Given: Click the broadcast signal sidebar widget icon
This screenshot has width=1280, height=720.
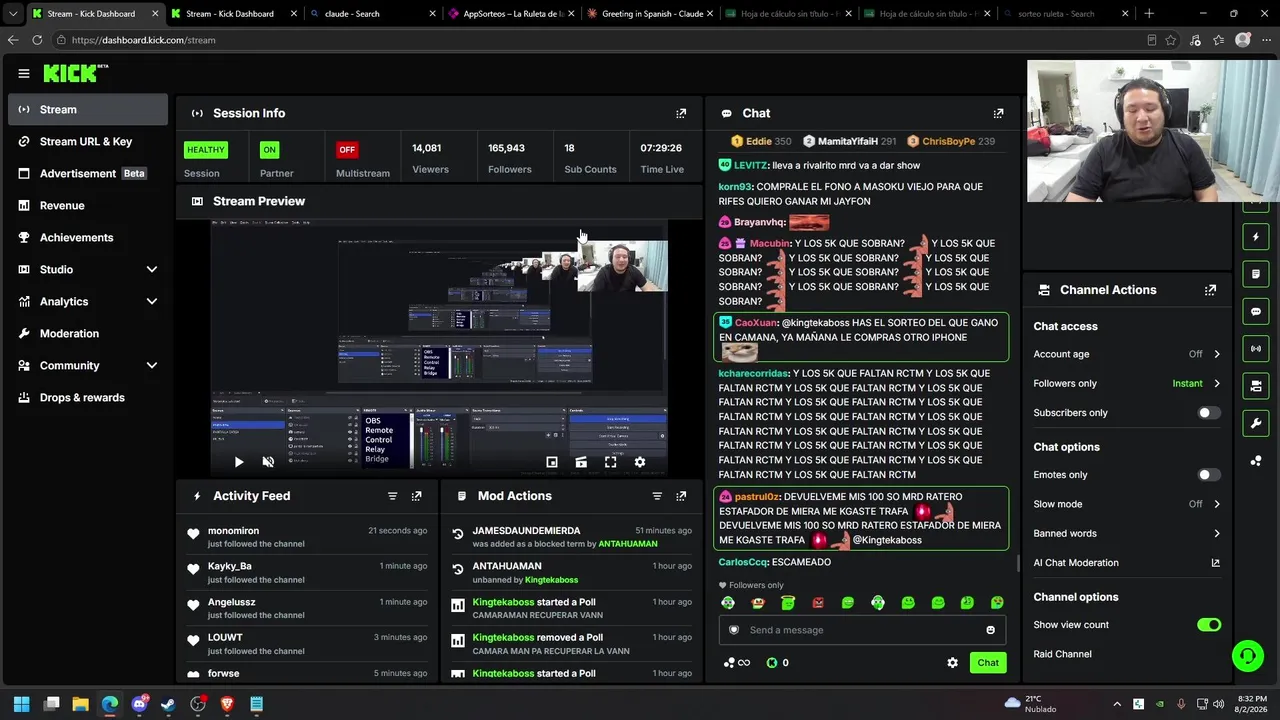Looking at the screenshot, I should 1256,348.
